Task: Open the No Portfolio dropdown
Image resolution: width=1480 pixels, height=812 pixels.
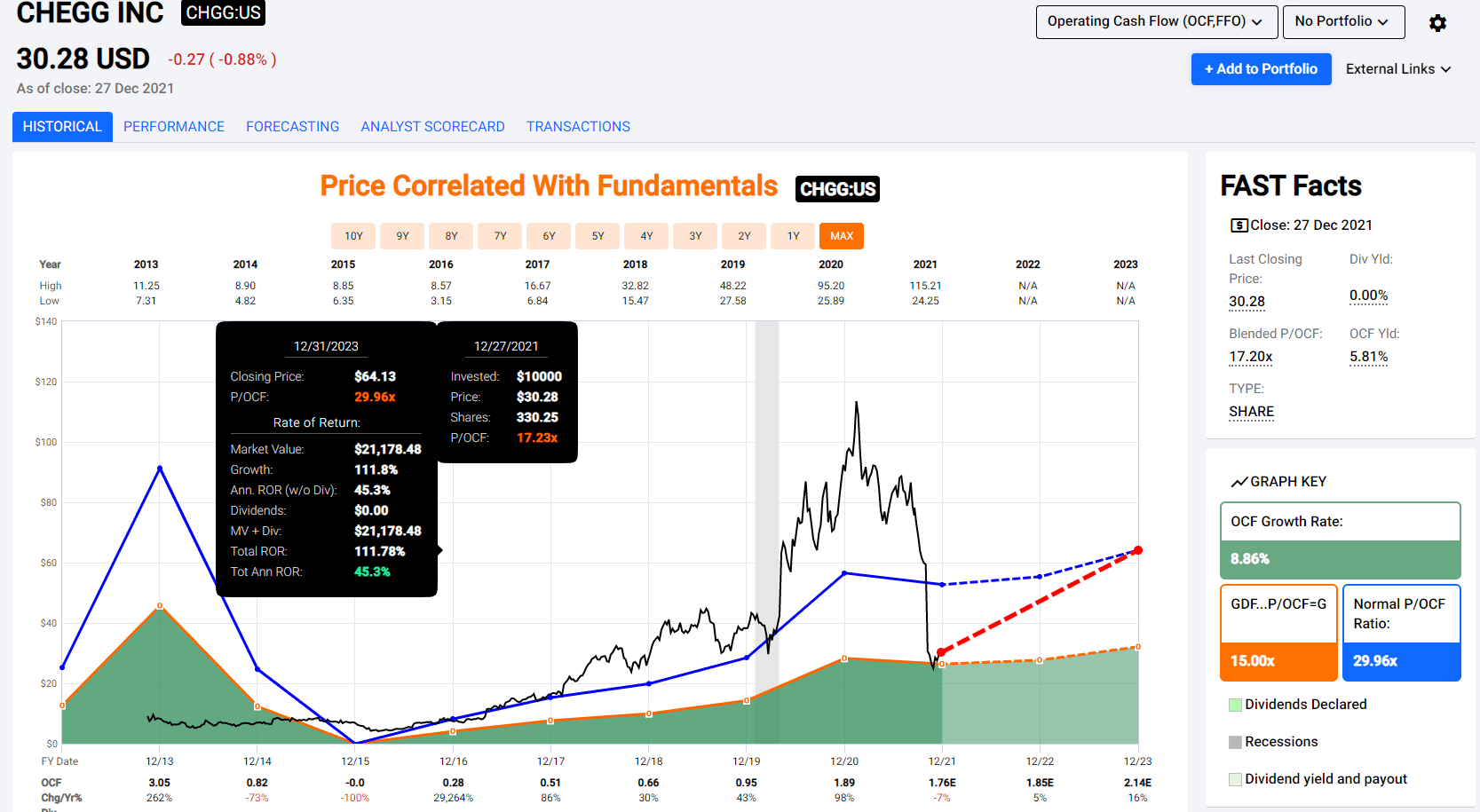Action: pos(1343,21)
